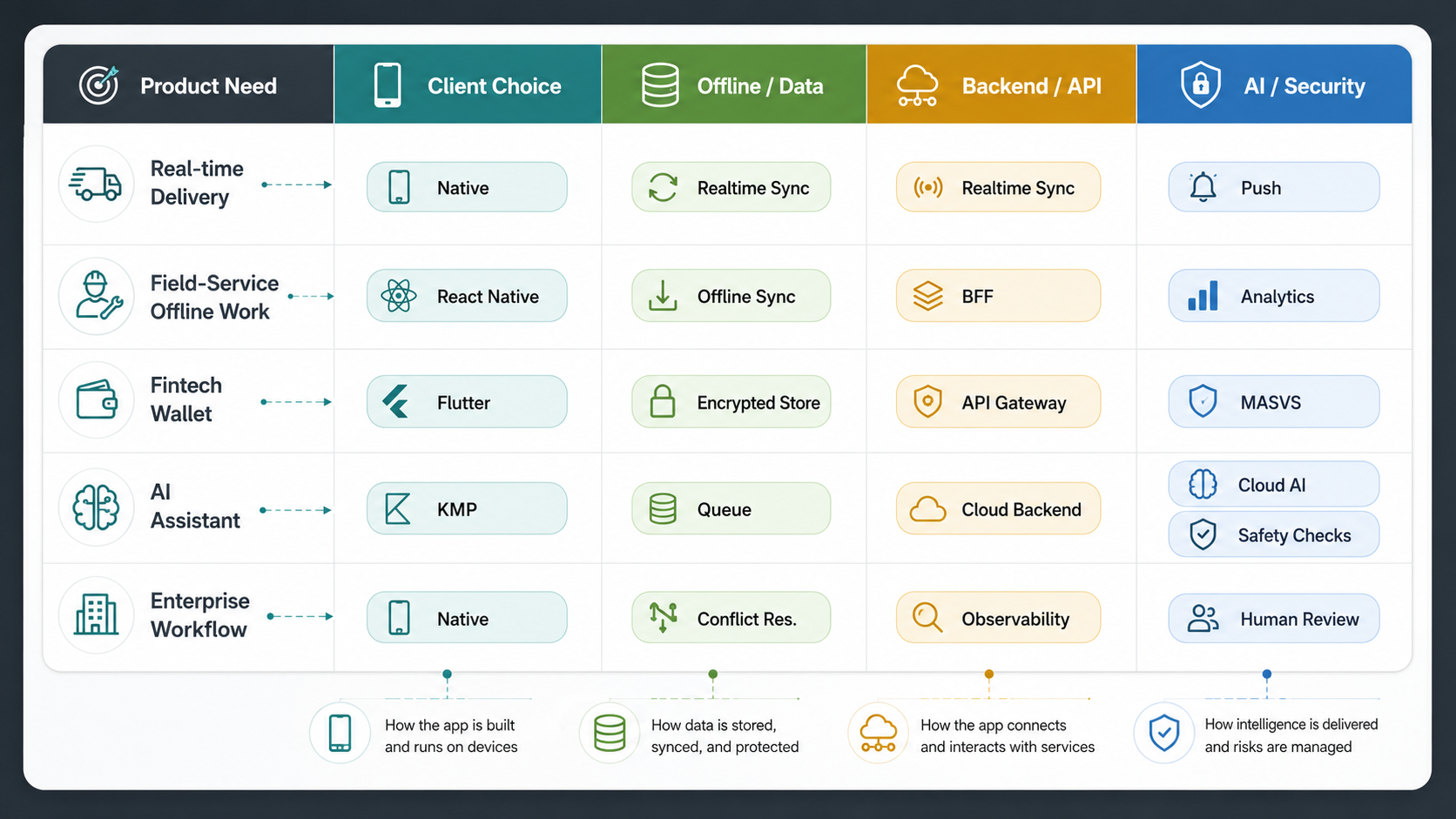Click the BFF pill
The image size is (1456, 819).
[x=998, y=296]
